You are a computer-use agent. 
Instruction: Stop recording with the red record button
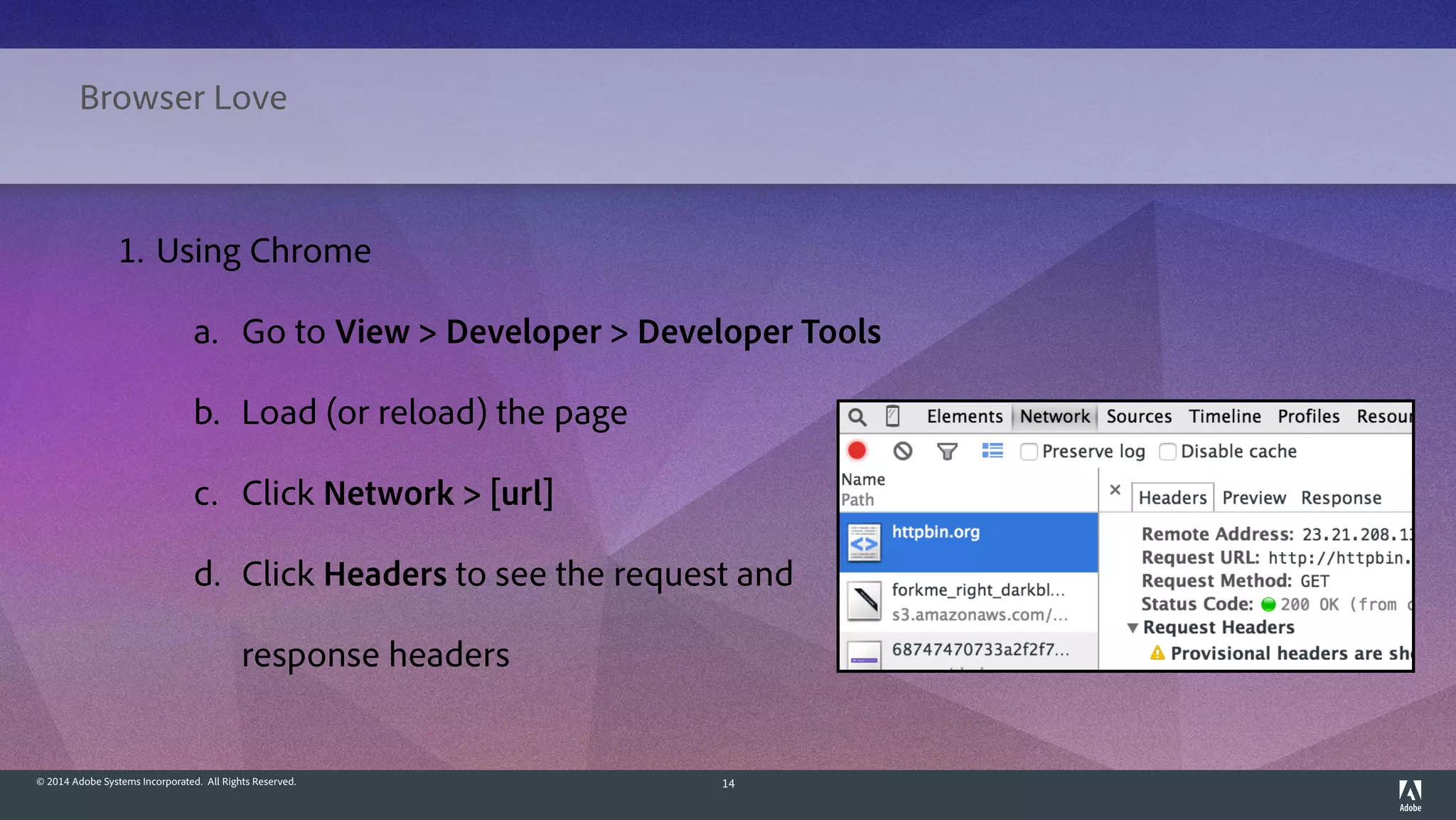857,451
